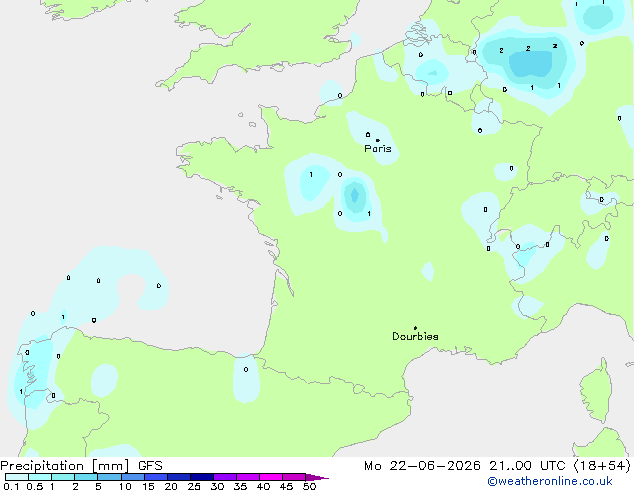Select the 5 to 10 mm legend swatch
This screenshot has height=490, width=634.
click(109, 477)
